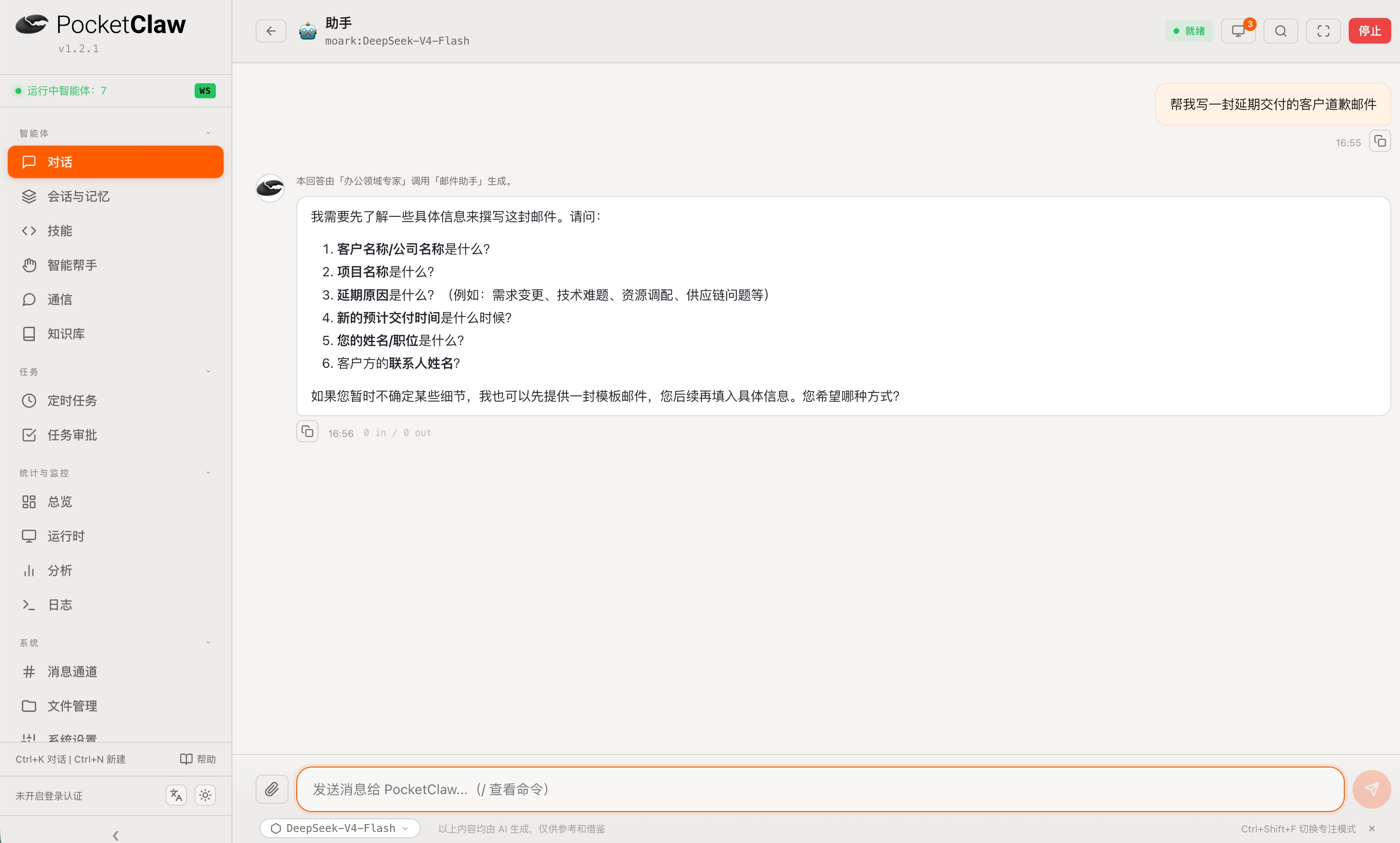Open 通信 in the sidebar

115,300
